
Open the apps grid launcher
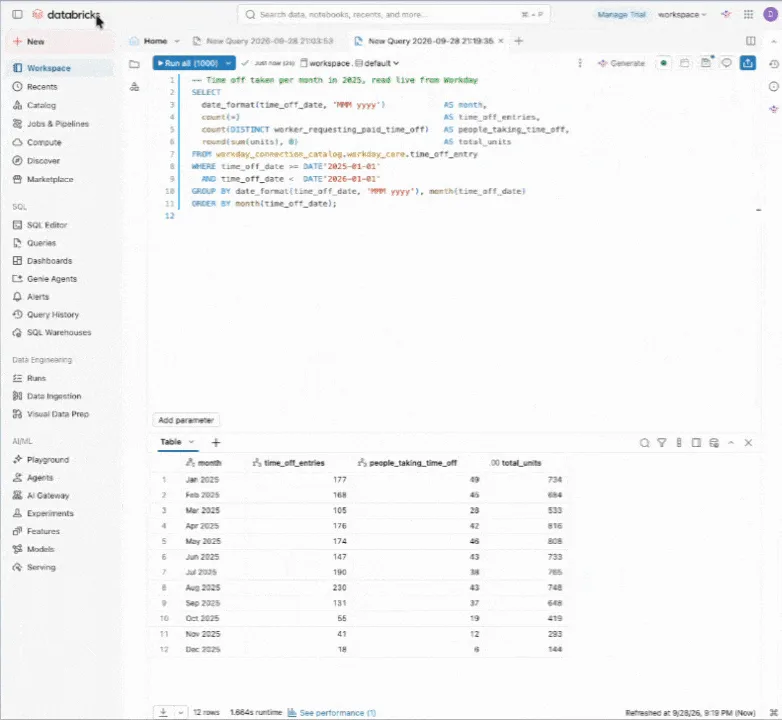[749, 14]
